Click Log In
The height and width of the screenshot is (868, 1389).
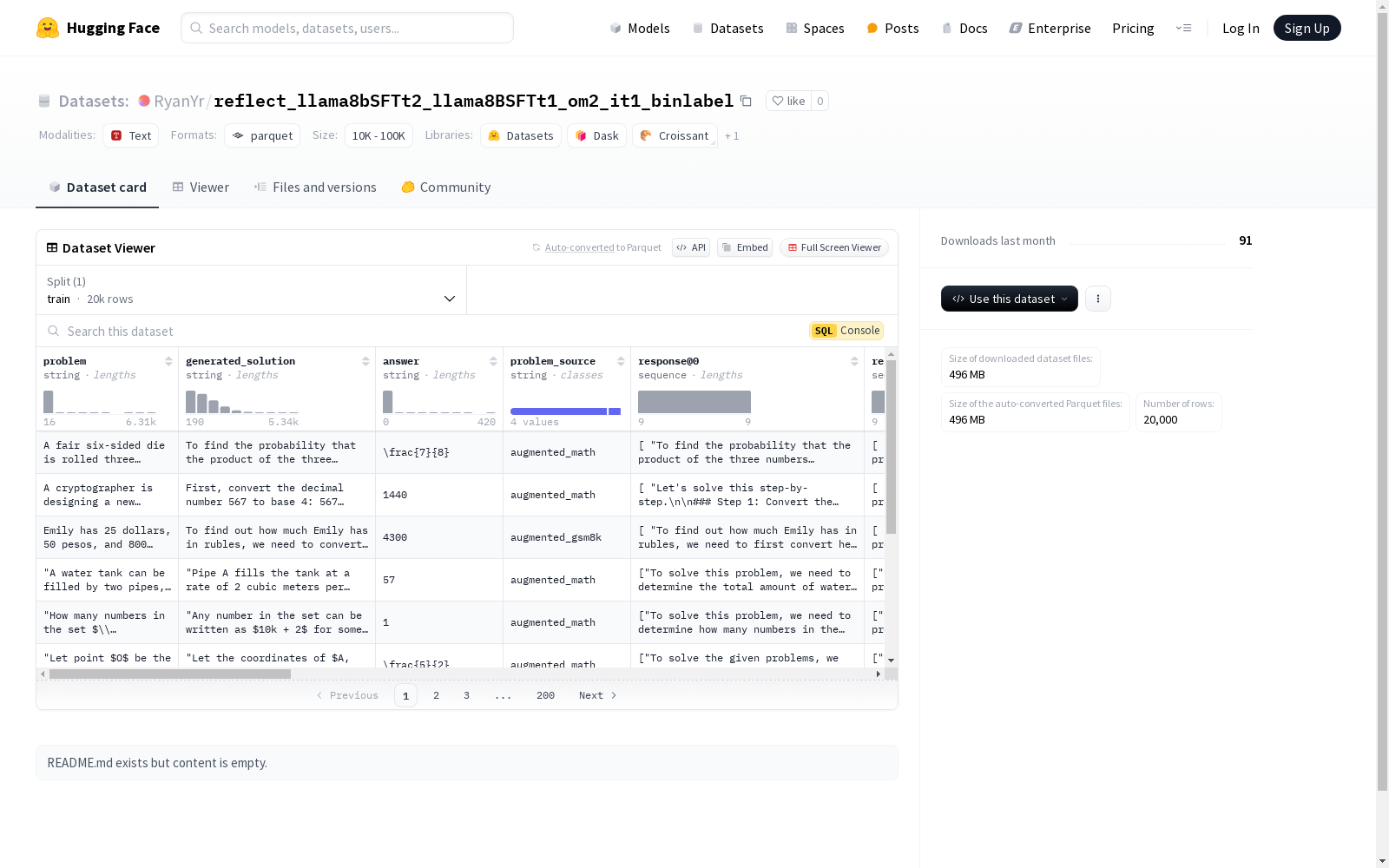1241,28
